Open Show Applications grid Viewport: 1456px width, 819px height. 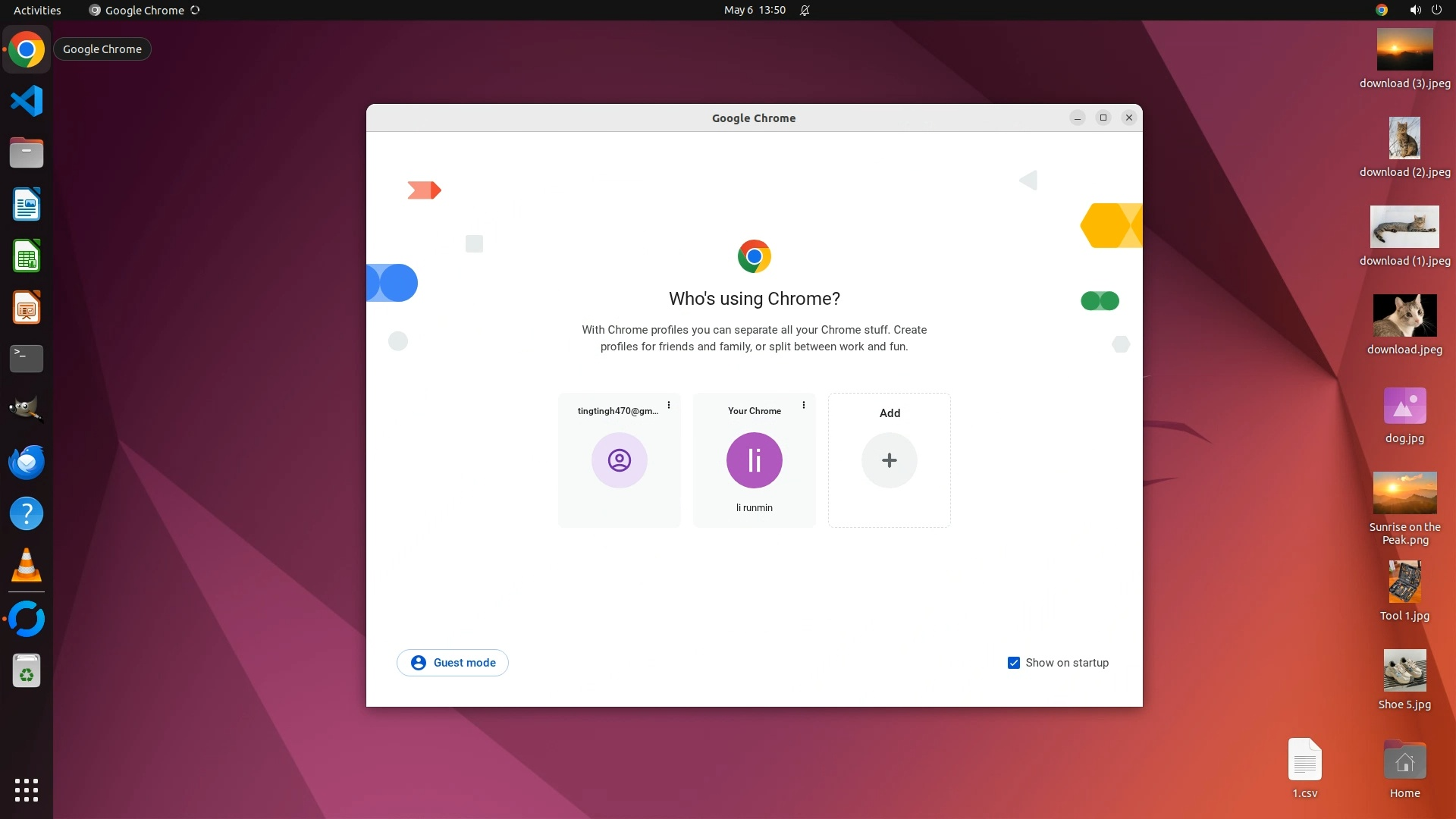(x=27, y=789)
